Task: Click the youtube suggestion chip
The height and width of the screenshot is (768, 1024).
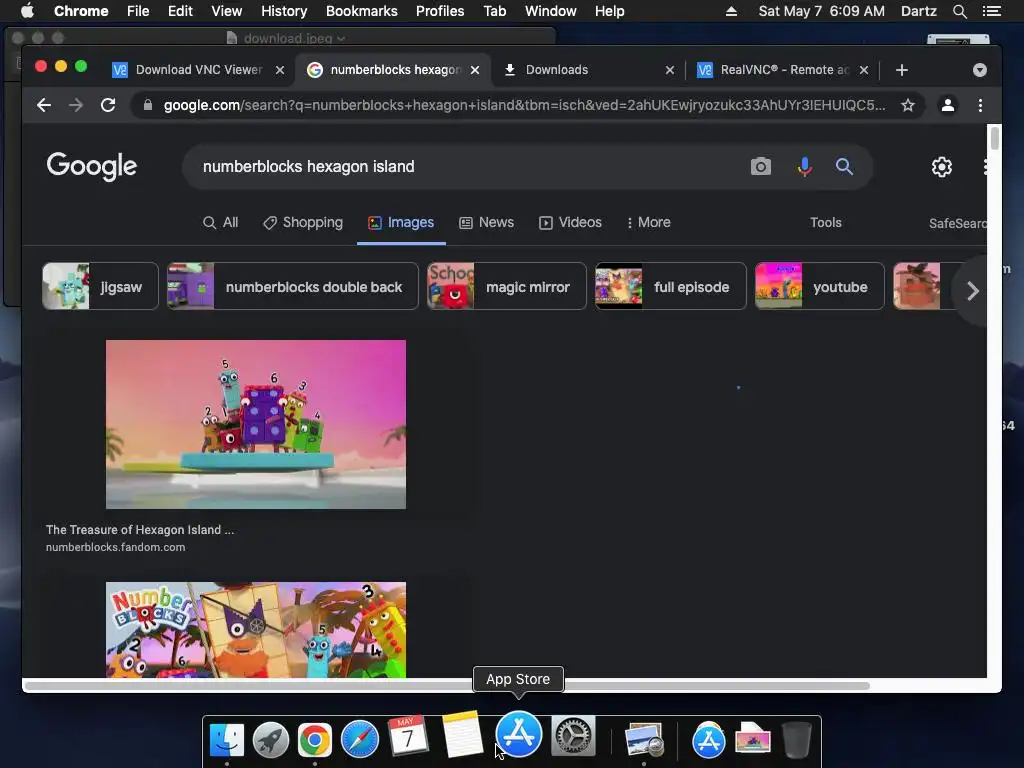Action: point(820,286)
